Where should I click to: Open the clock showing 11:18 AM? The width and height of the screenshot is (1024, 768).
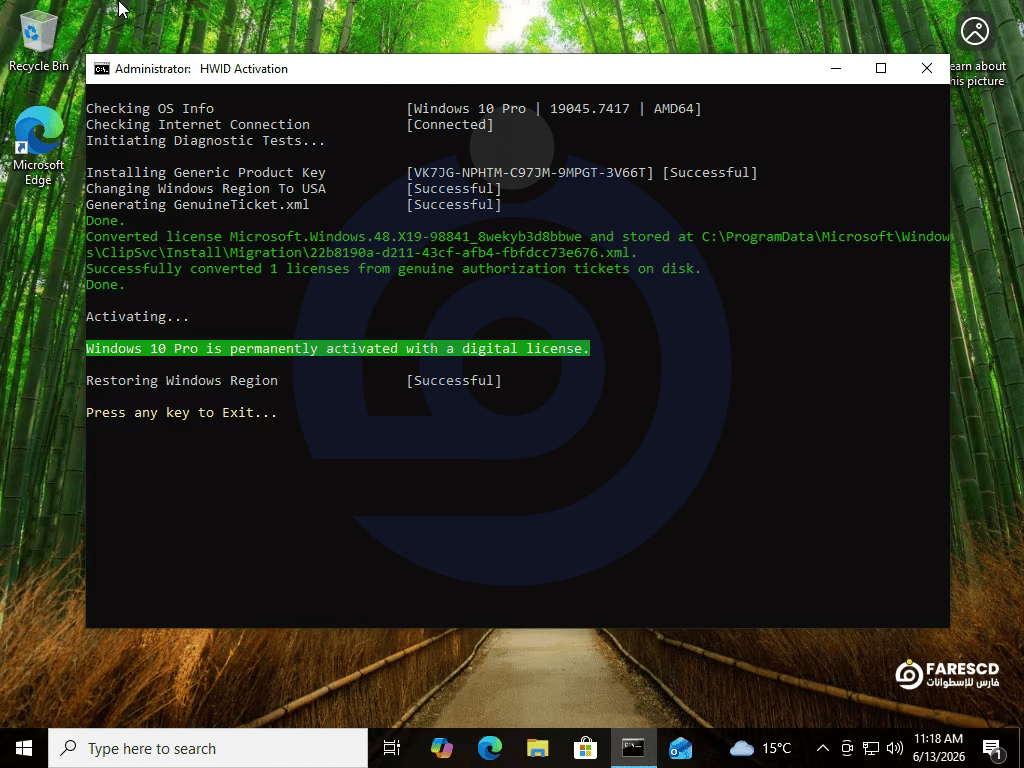[938, 748]
